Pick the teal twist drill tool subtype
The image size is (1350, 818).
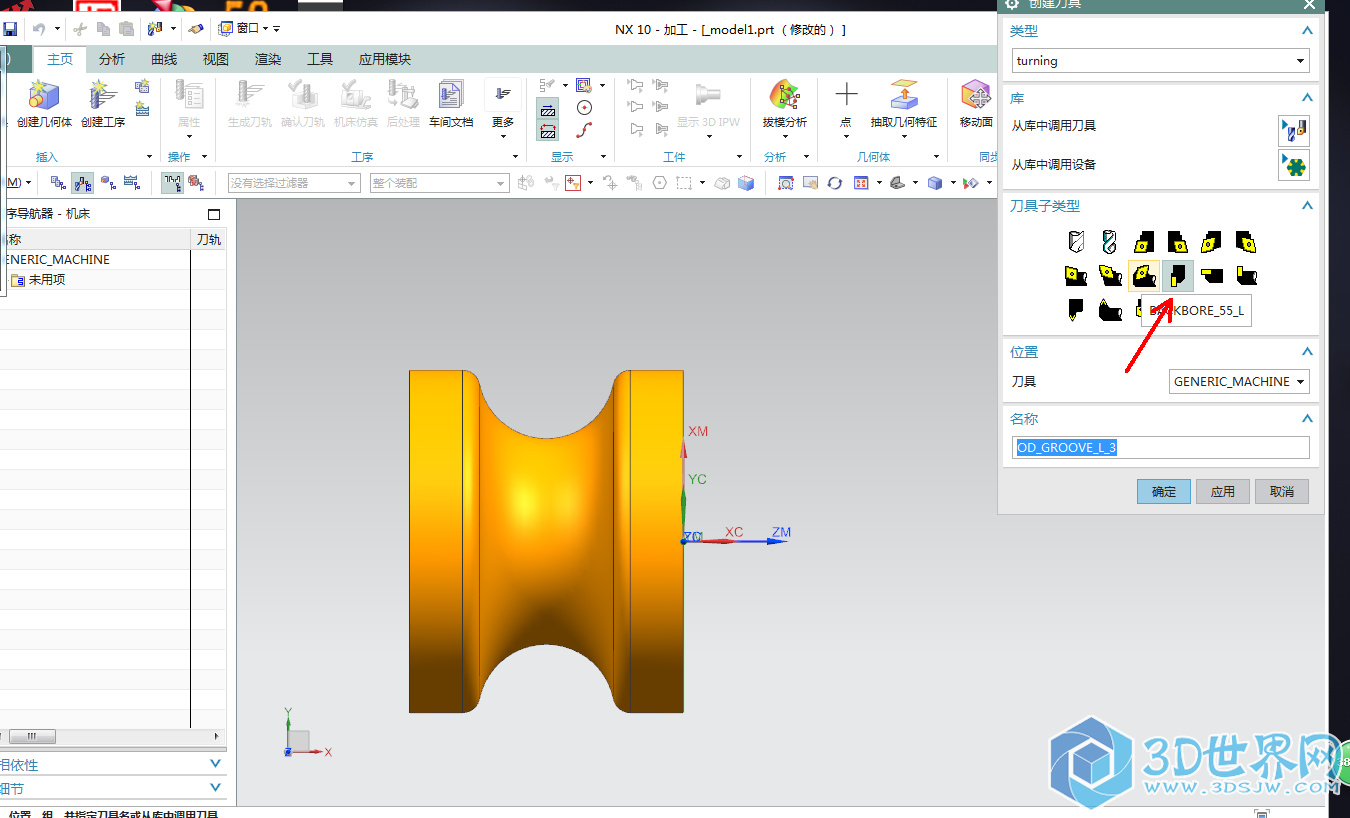pyautogui.click(x=1108, y=241)
